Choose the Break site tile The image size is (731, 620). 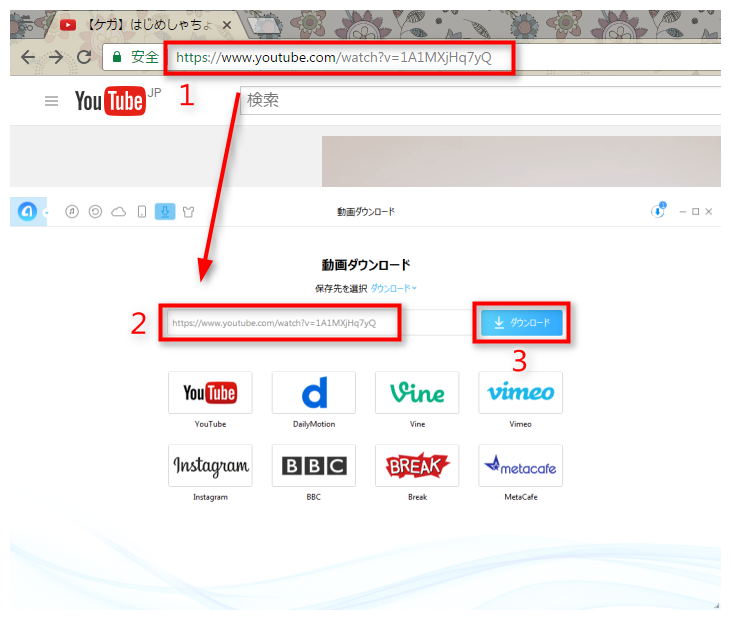click(417, 466)
